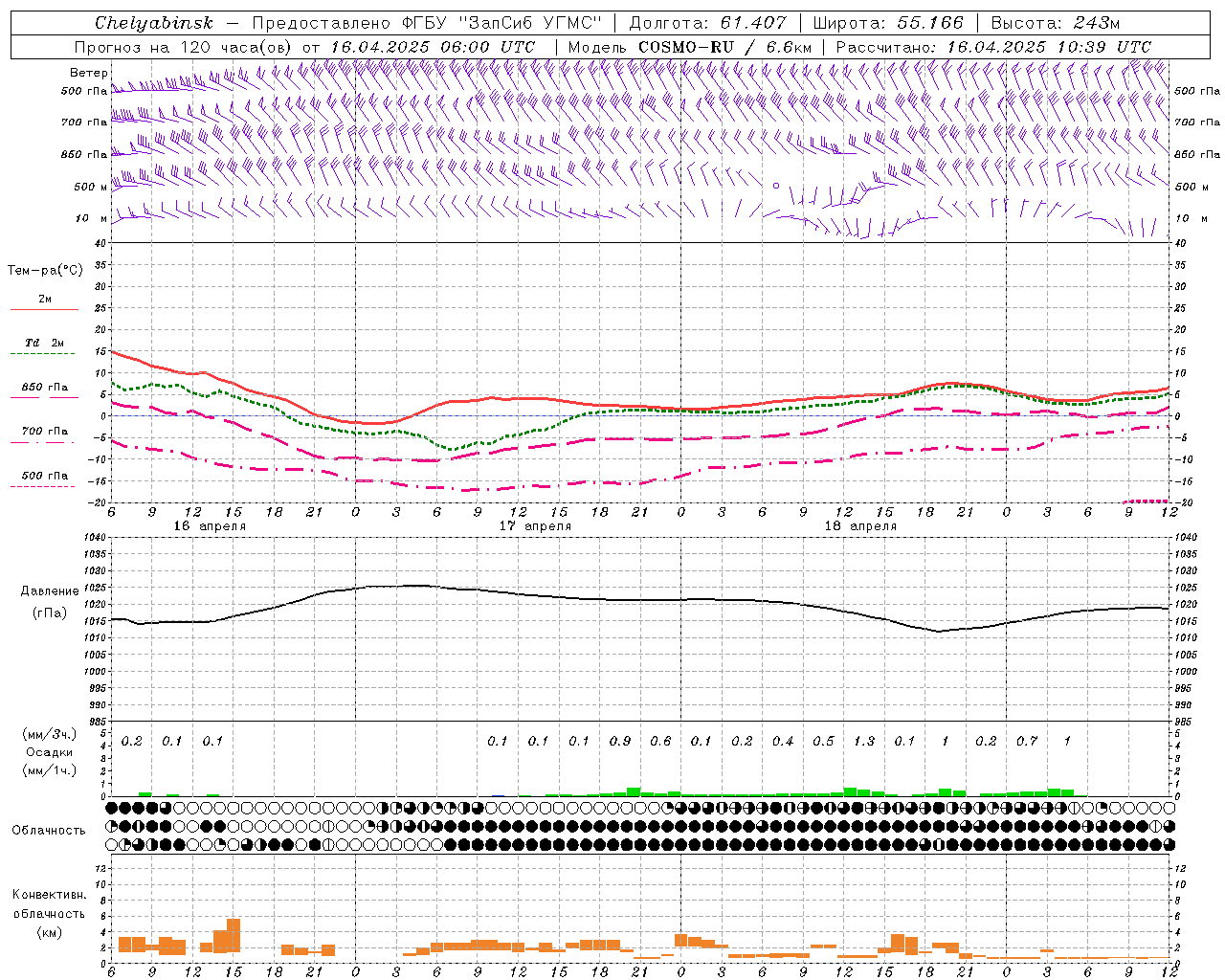Image resolution: width=1225 pixels, height=980 pixels.
Task: Click the '17 апреля' date label
Action: (535, 526)
